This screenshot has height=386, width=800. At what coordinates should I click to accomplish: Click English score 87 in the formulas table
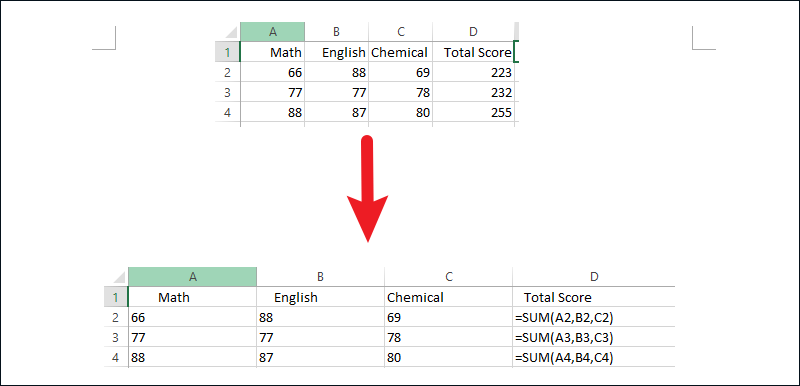click(320, 357)
